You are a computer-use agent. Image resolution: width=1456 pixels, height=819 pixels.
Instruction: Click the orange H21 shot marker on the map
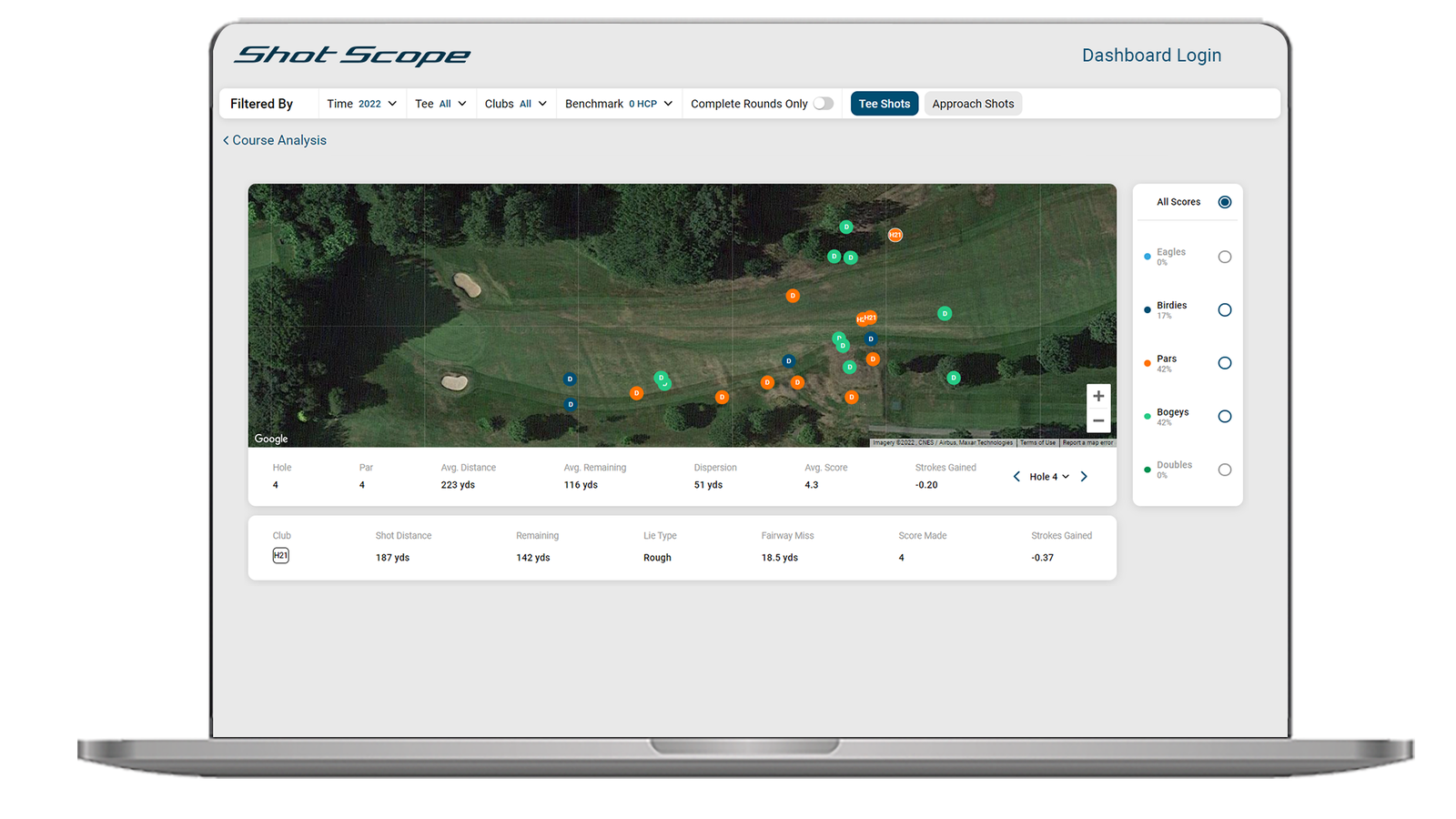click(895, 234)
